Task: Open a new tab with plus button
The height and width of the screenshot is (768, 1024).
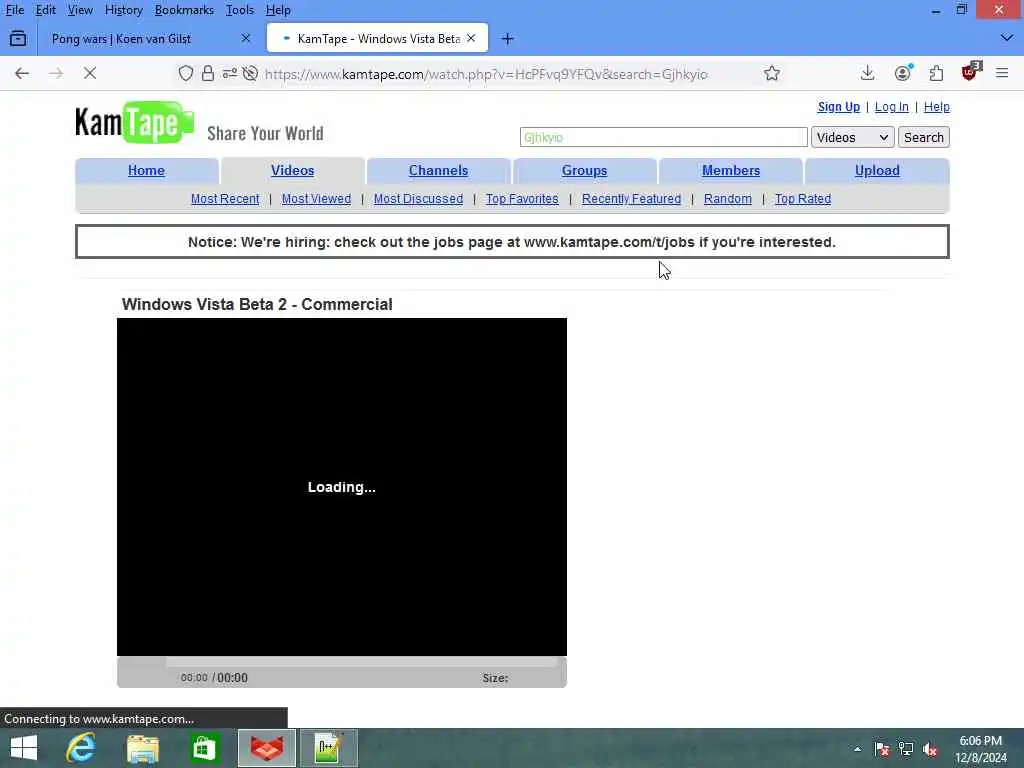Action: click(x=507, y=39)
